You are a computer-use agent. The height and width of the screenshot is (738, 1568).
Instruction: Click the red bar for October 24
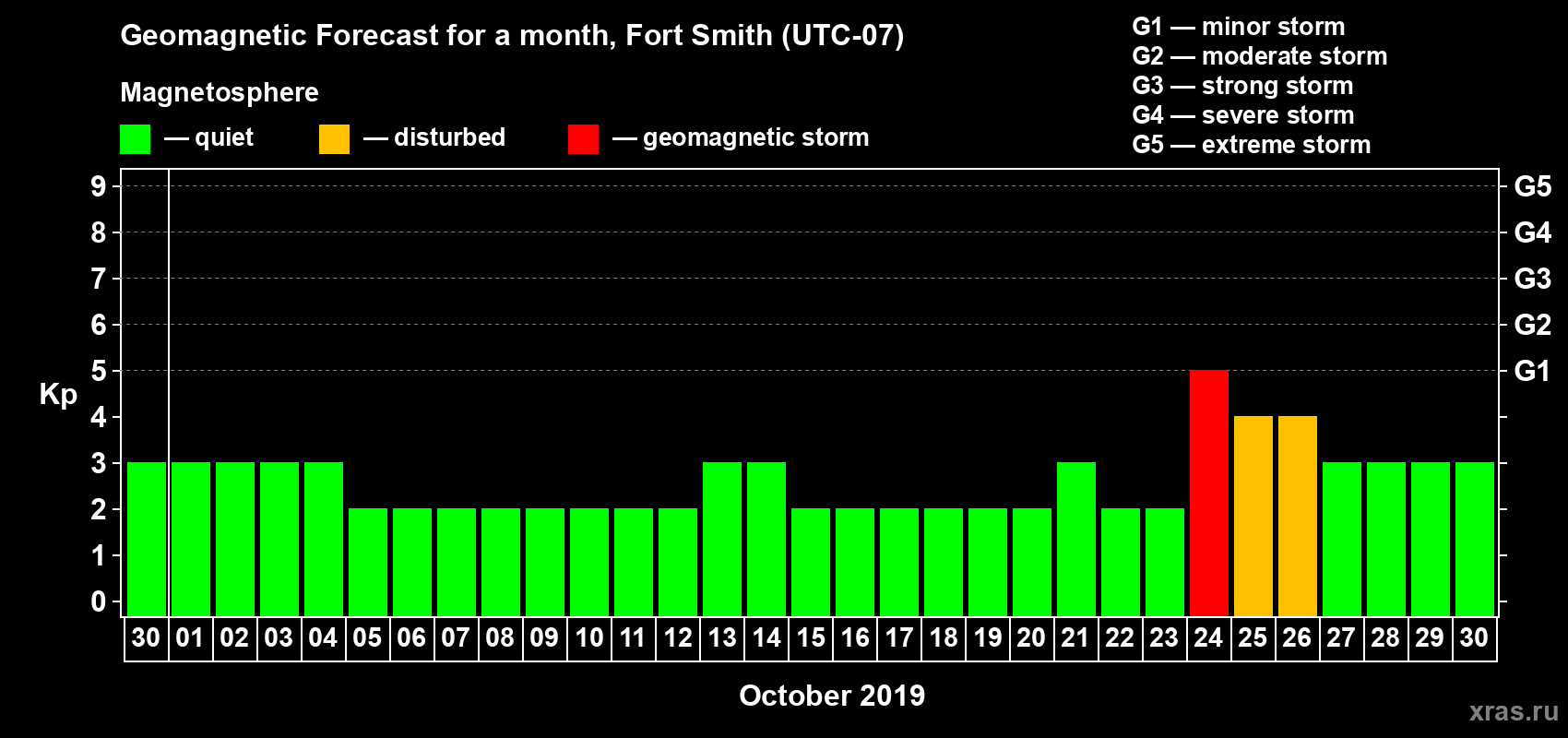(x=1208, y=493)
